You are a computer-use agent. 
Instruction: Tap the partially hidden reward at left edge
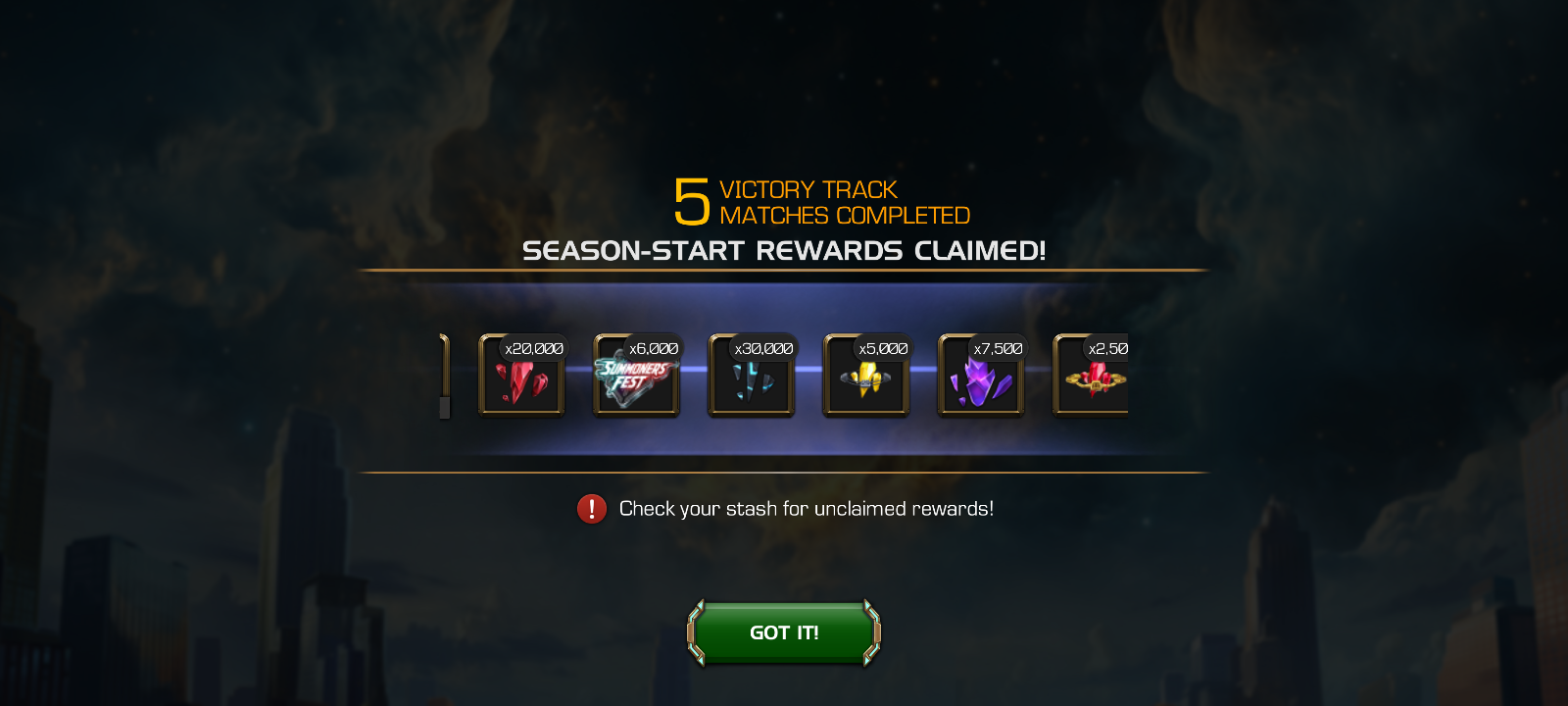click(445, 376)
